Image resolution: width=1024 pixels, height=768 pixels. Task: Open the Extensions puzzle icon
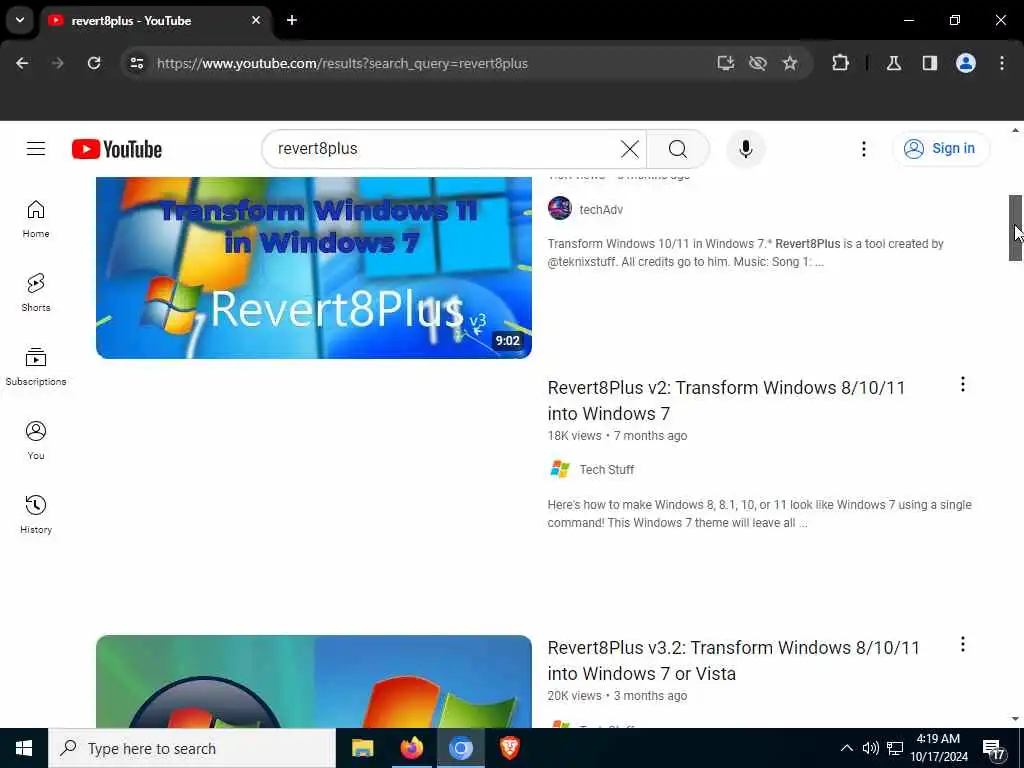point(840,63)
